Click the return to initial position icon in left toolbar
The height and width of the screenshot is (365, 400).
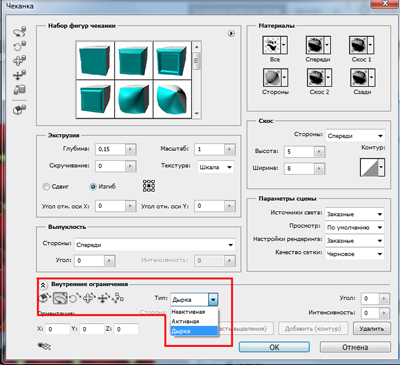tap(20, 110)
